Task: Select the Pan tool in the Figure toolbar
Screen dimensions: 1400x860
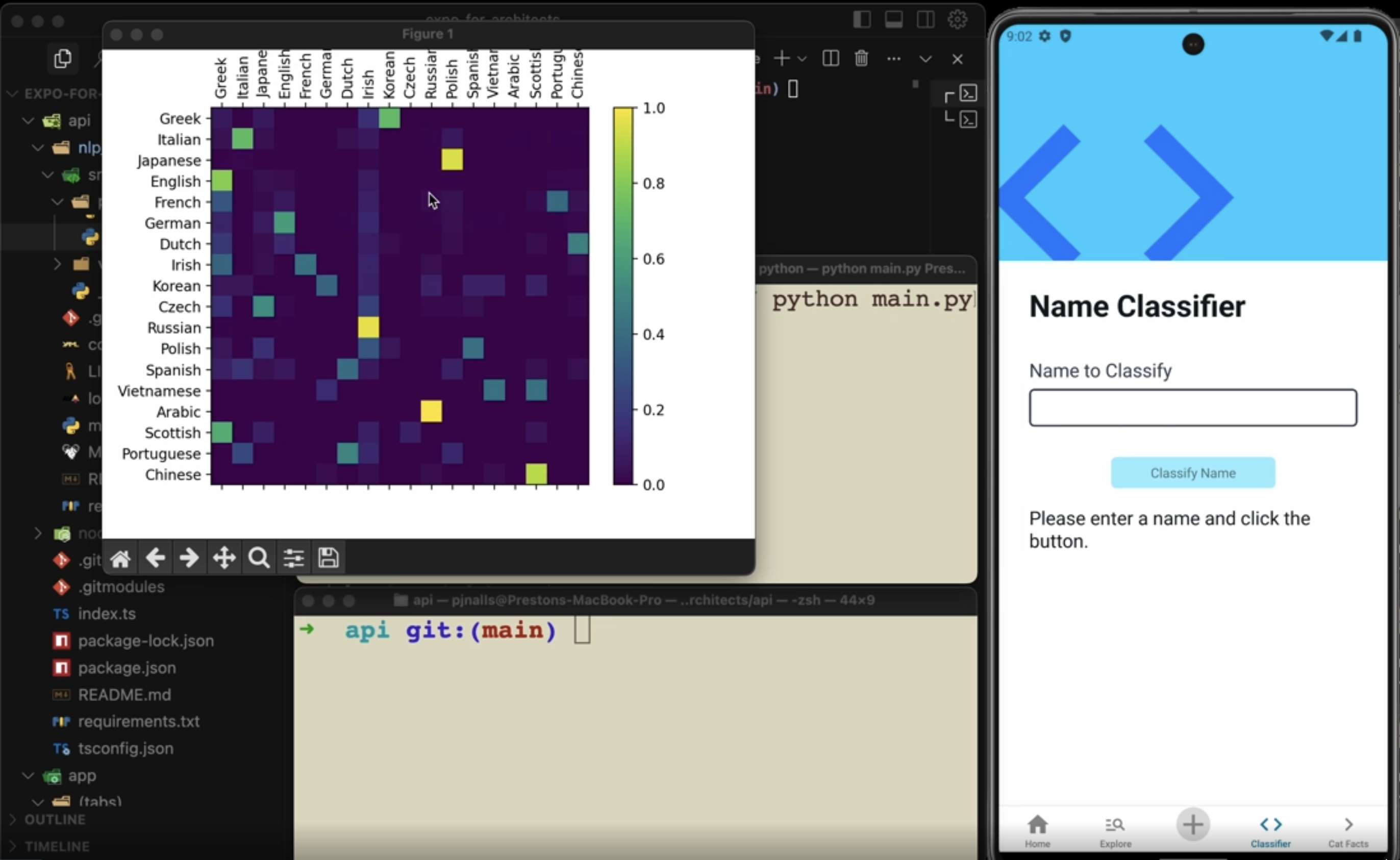Action: point(223,558)
